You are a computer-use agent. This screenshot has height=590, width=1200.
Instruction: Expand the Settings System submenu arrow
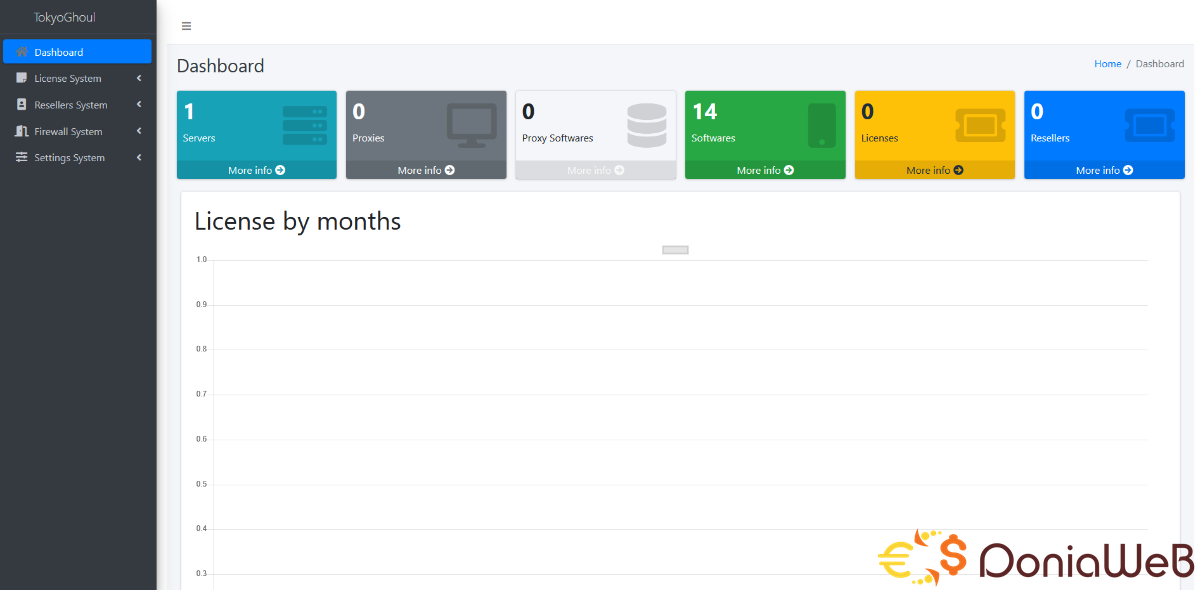tap(139, 158)
